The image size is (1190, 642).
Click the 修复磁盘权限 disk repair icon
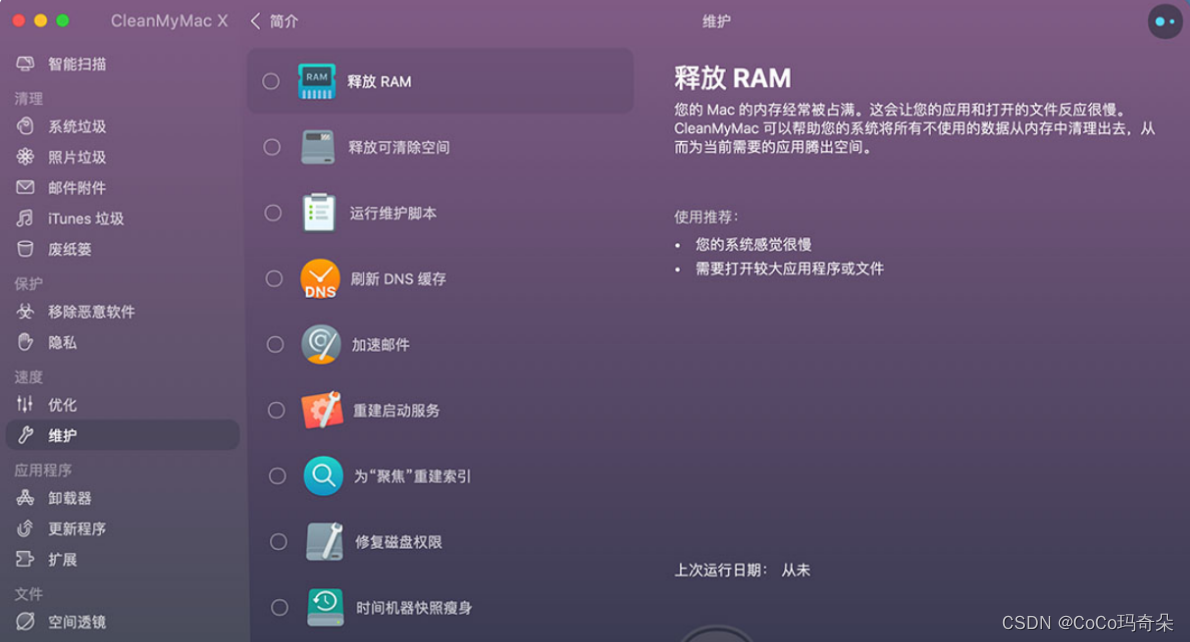pyautogui.click(x=324, y=541)
